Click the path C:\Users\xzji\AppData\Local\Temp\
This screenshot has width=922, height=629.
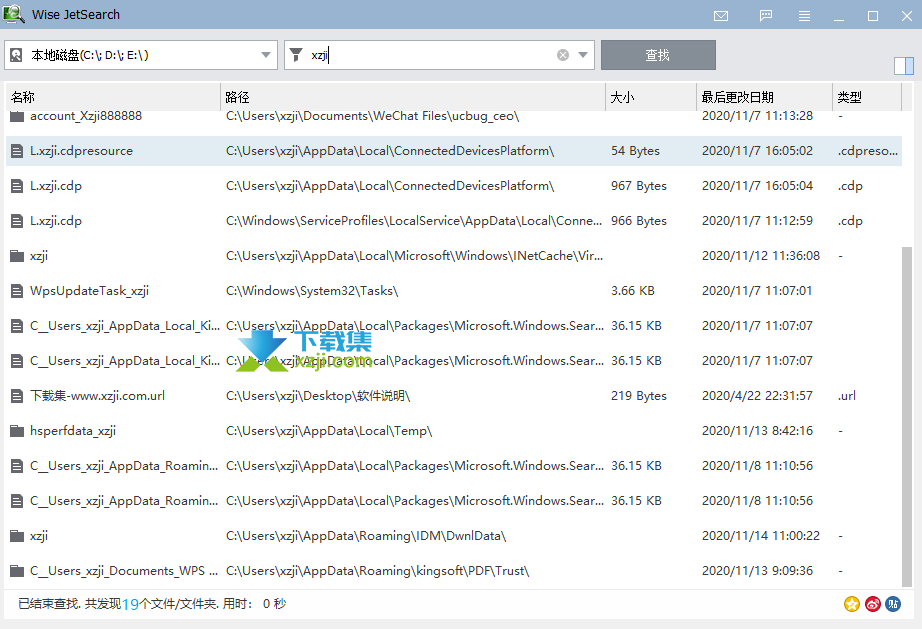[x=329, y=431]
